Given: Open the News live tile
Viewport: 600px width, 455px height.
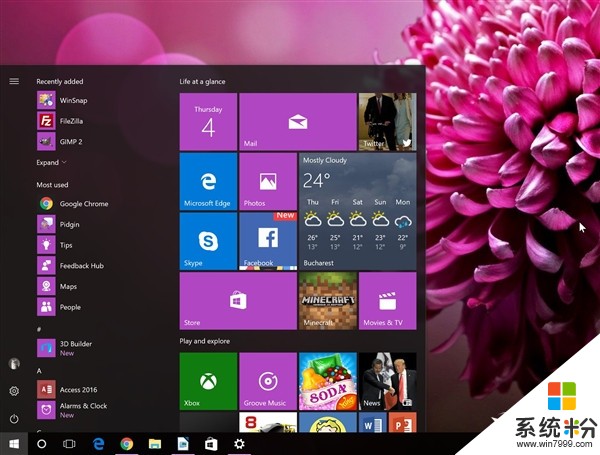Looking at the screenshot, I should pos(387,381).
